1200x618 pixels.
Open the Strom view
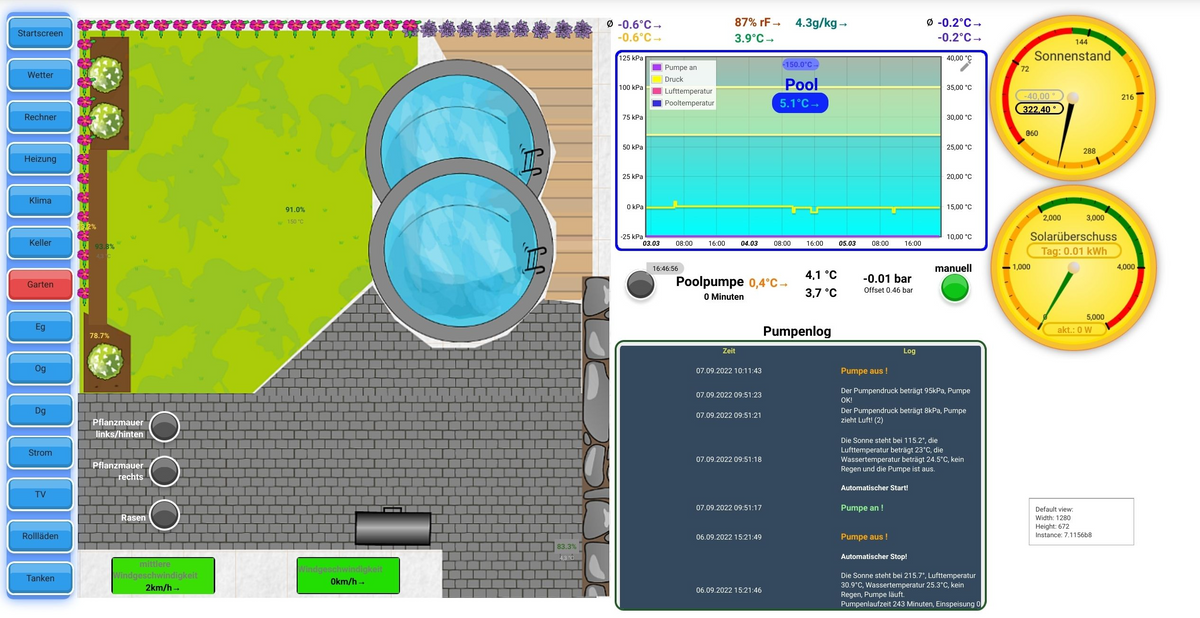point(41,452)
